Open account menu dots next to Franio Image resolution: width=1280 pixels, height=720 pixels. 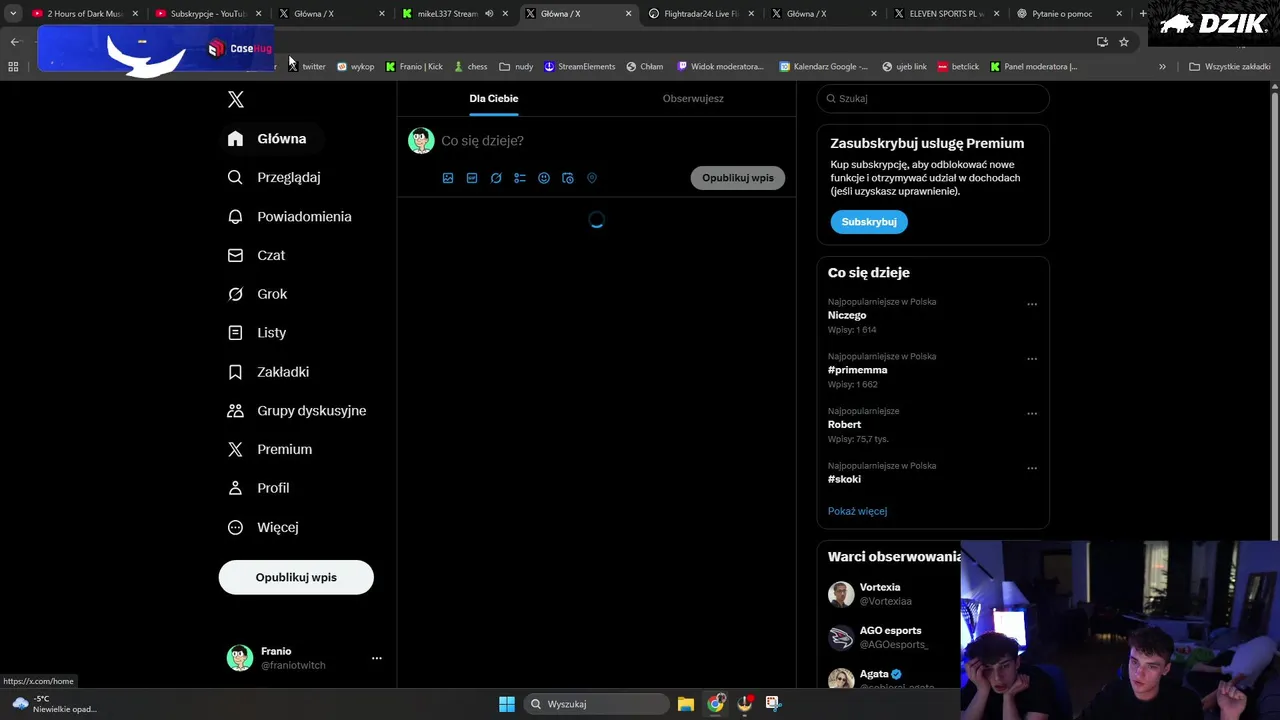coord(377,658)
